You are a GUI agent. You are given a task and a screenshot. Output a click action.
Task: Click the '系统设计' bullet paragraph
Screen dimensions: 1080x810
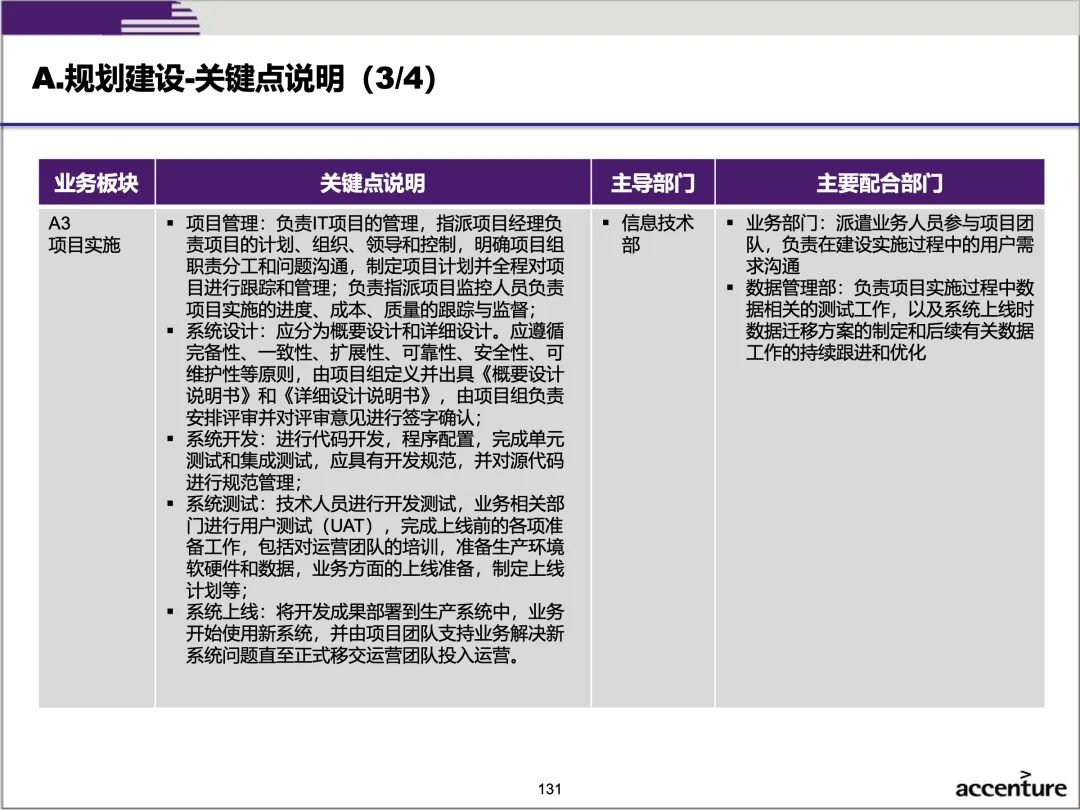coord(366,374)
